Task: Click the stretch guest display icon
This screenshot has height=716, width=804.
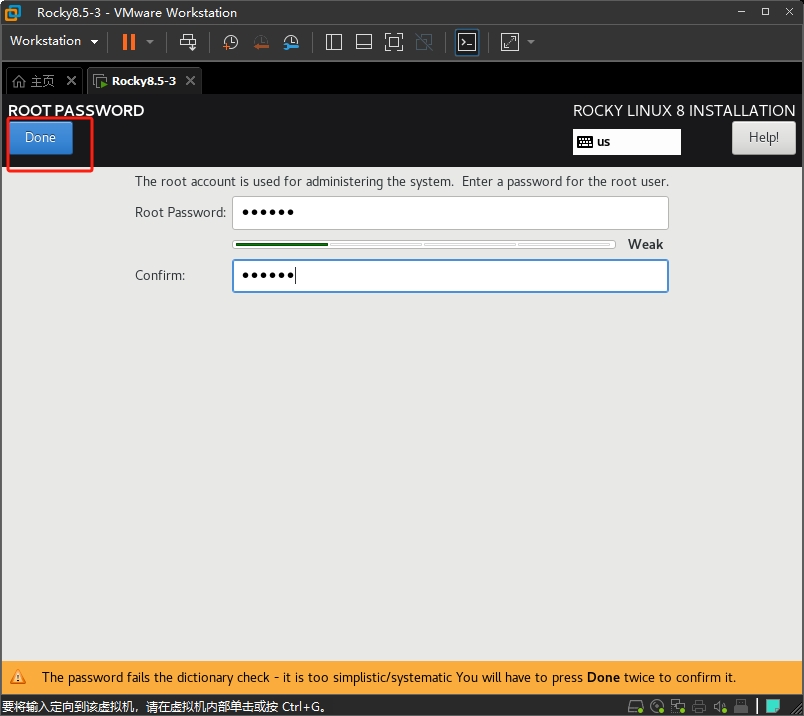Action: pos(510,42)
